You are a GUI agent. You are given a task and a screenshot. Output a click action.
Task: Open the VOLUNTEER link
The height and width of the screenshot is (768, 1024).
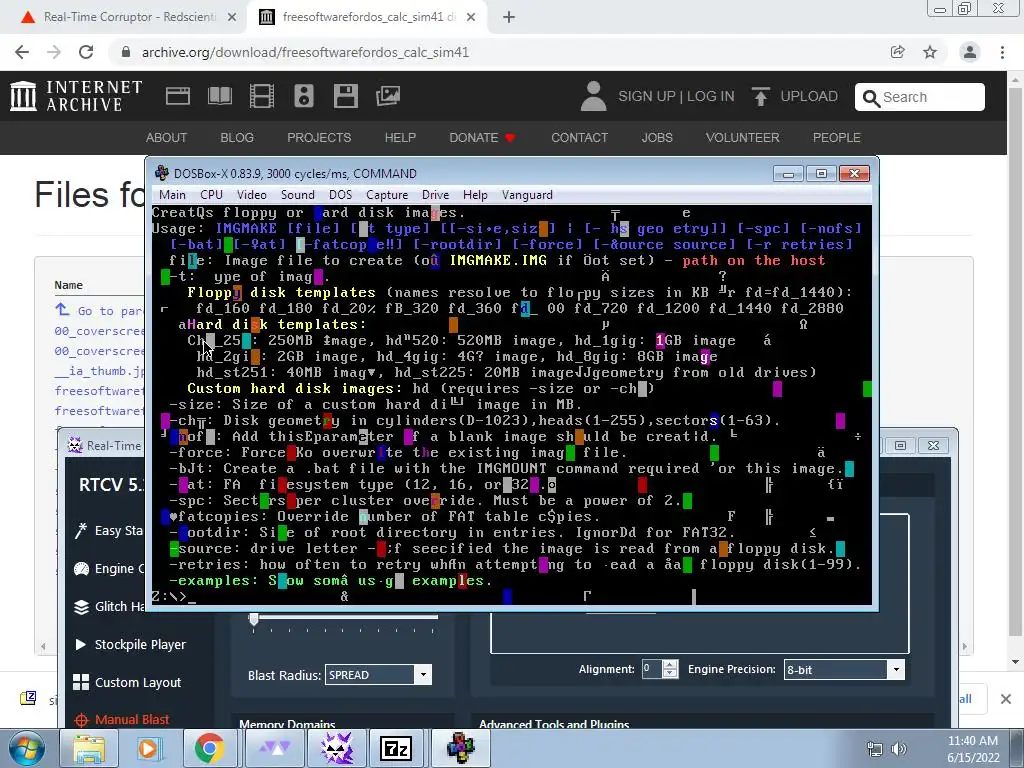coord(743,138)
